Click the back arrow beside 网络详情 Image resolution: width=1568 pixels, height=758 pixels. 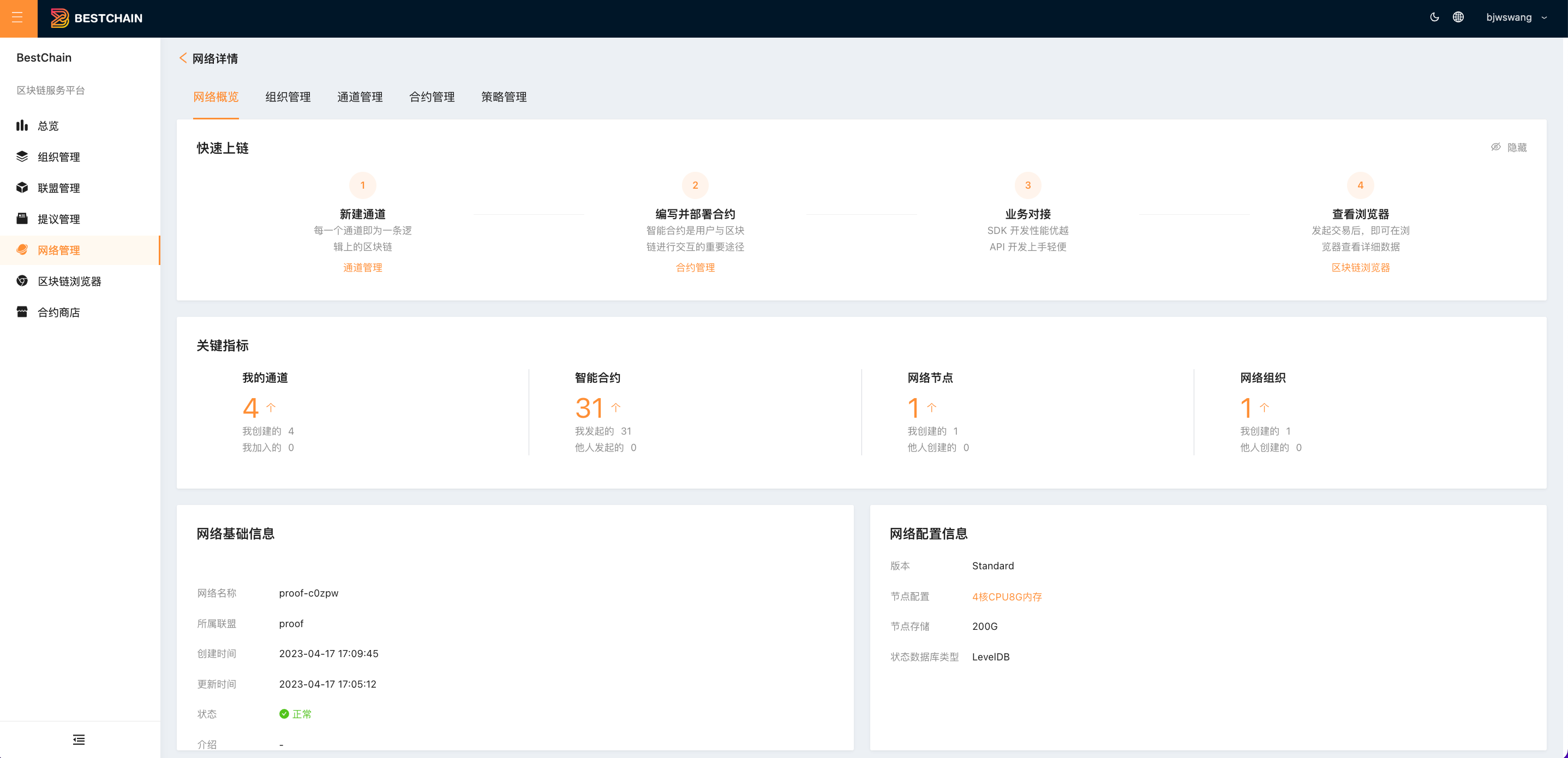click(183, 58)
